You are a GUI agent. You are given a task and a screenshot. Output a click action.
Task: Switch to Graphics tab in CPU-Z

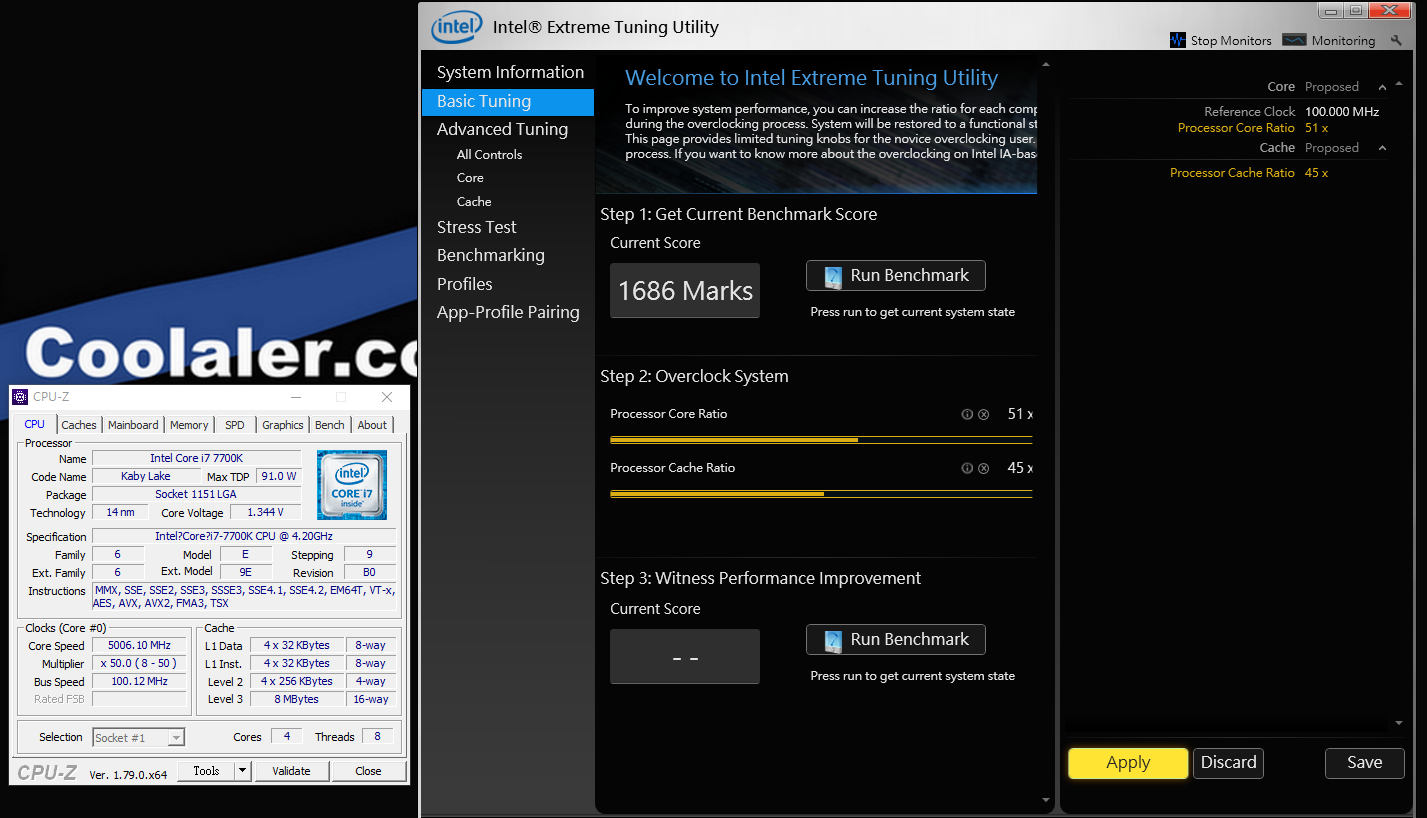283,425
